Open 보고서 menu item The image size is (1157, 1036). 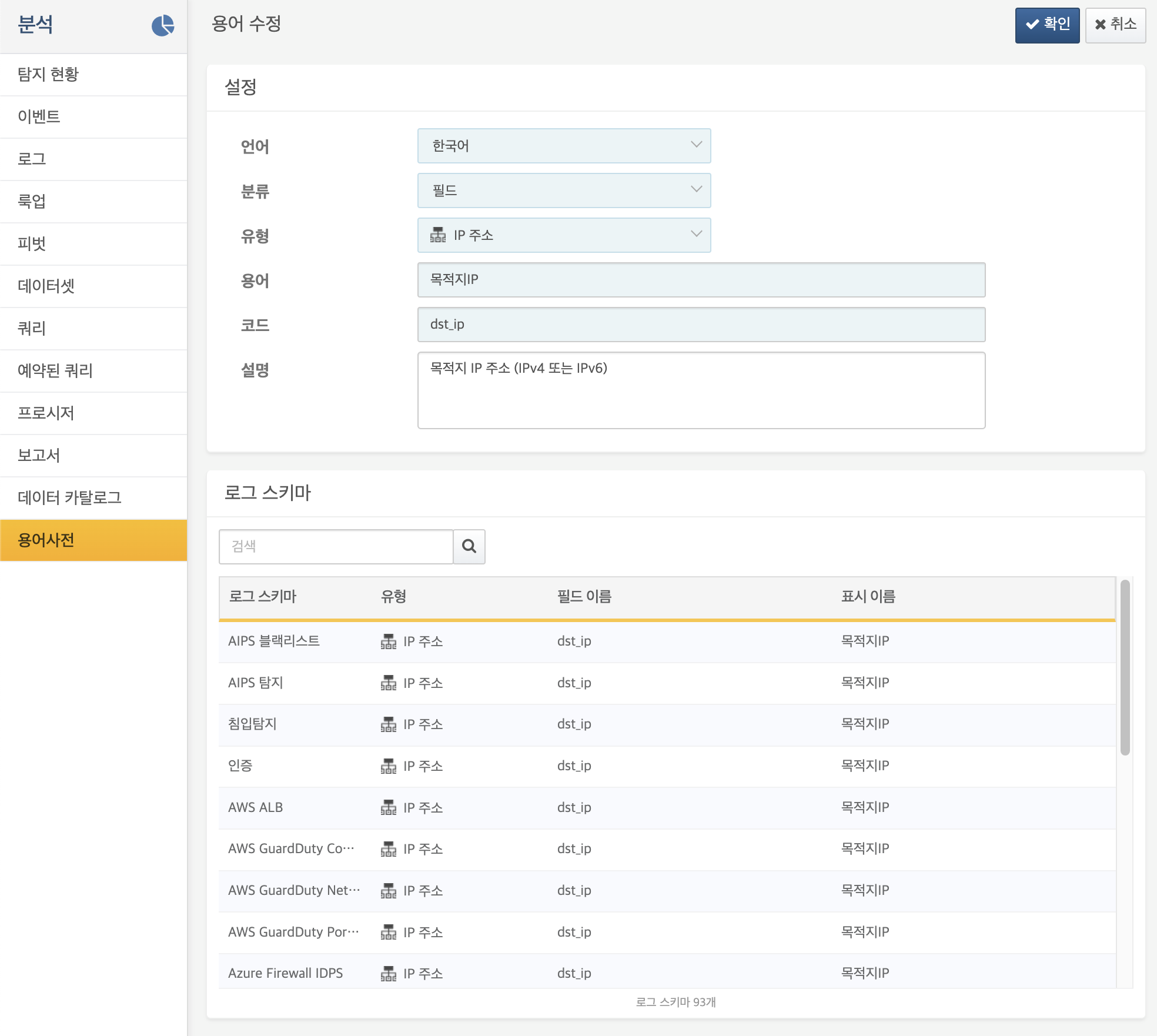(x=93, y=456)
